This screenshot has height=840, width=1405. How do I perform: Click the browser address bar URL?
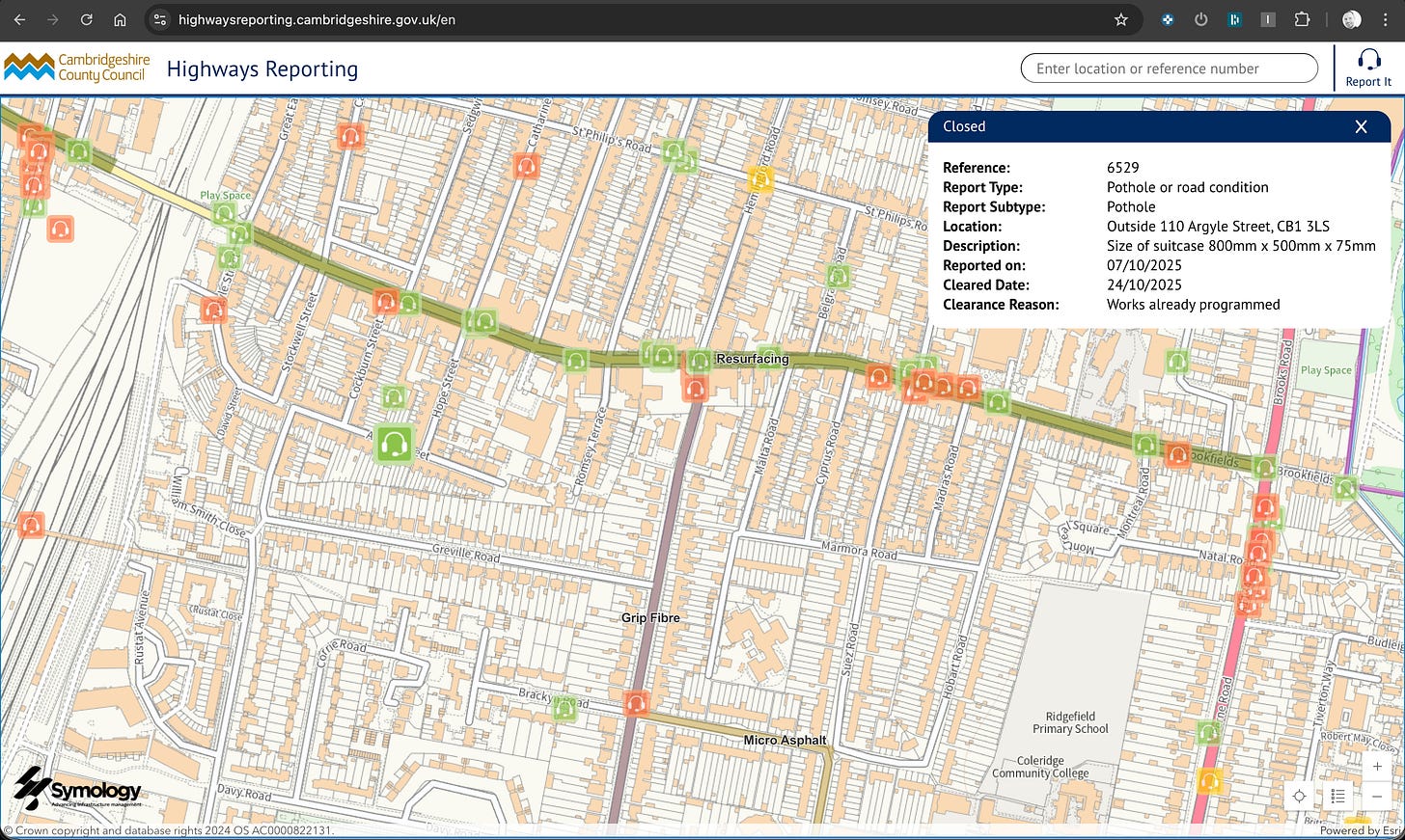pyautogui.click(x=317, y=19)
